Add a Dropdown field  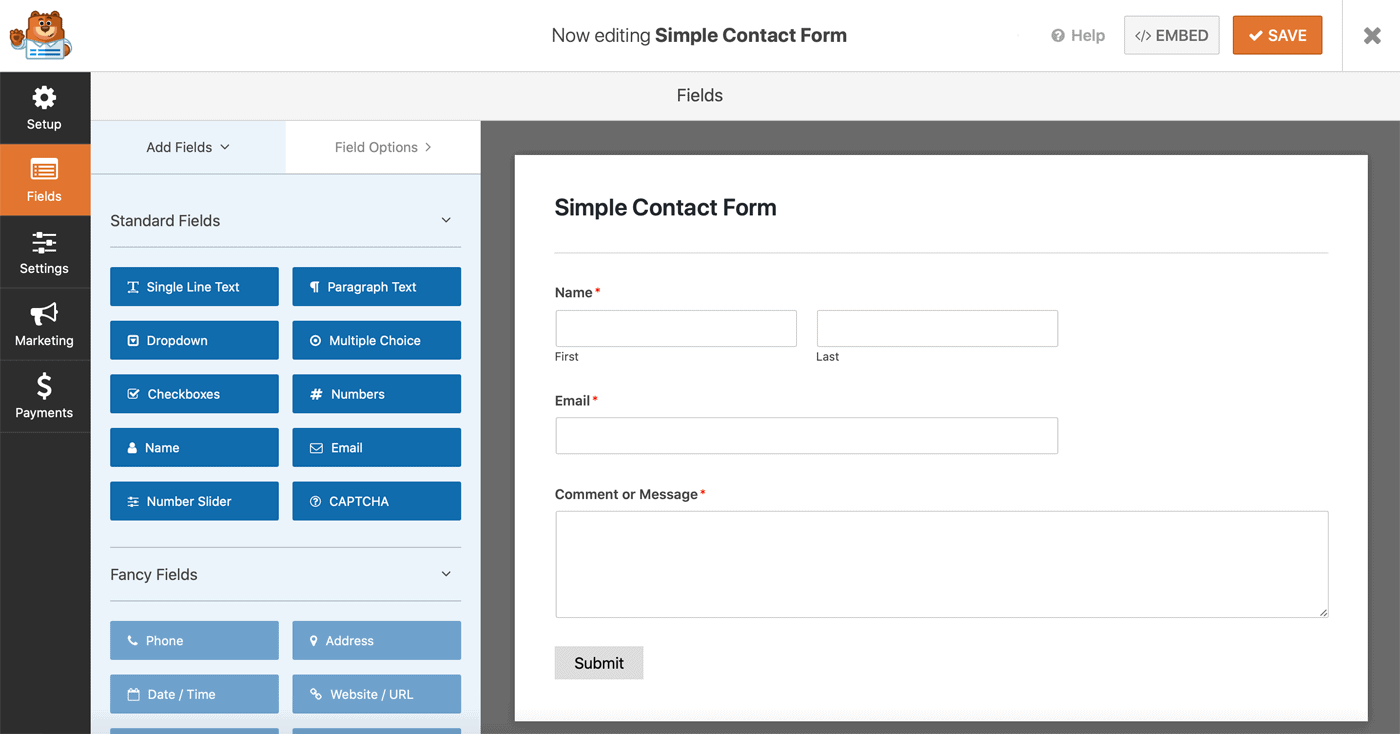click(x=194, y=340)
